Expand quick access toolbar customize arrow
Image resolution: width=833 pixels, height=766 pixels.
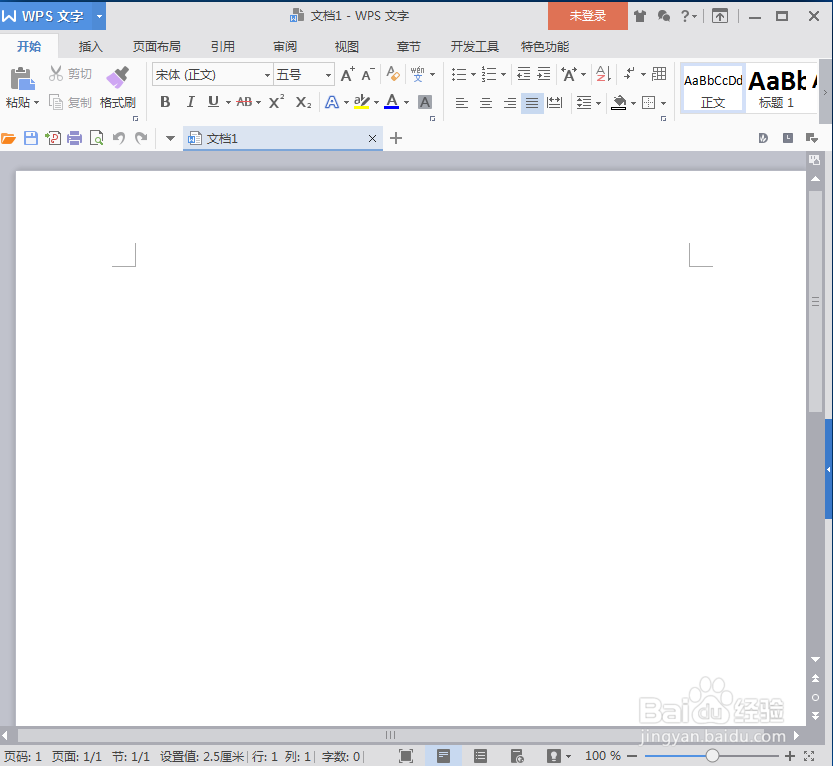pyautogui.click(x=171, y=139)
